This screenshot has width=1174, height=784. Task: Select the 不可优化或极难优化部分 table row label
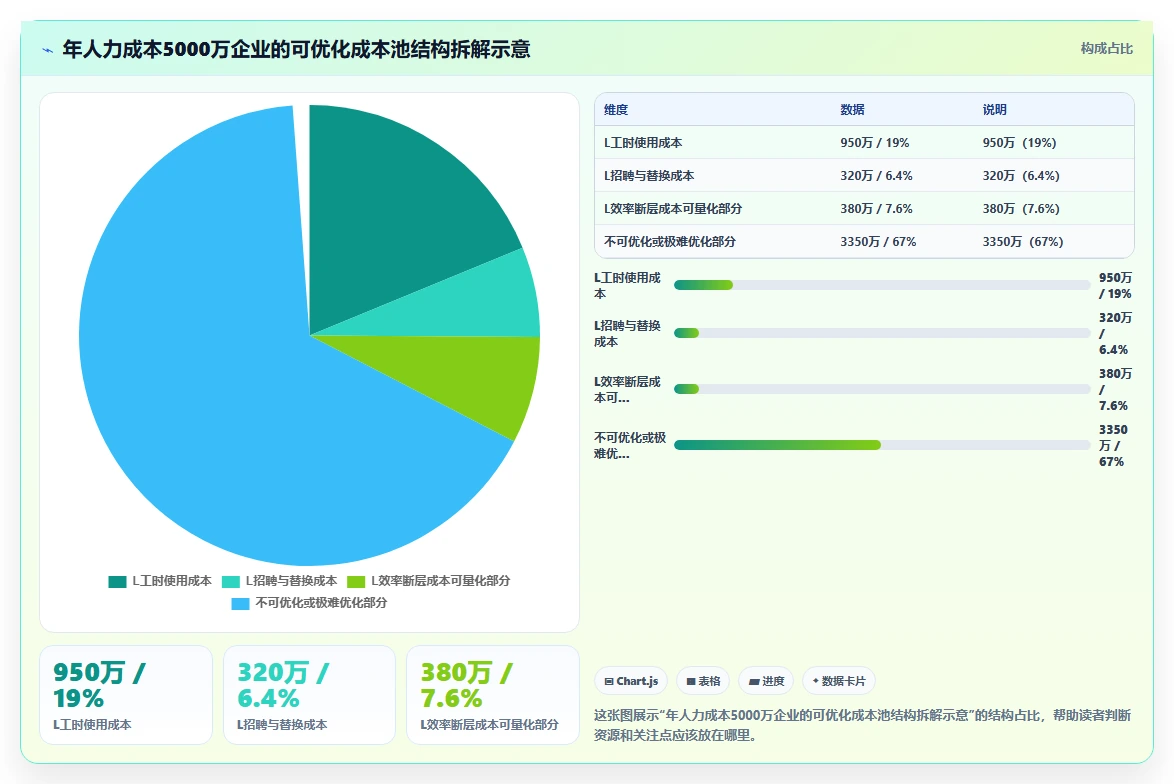tap(670, 241)
